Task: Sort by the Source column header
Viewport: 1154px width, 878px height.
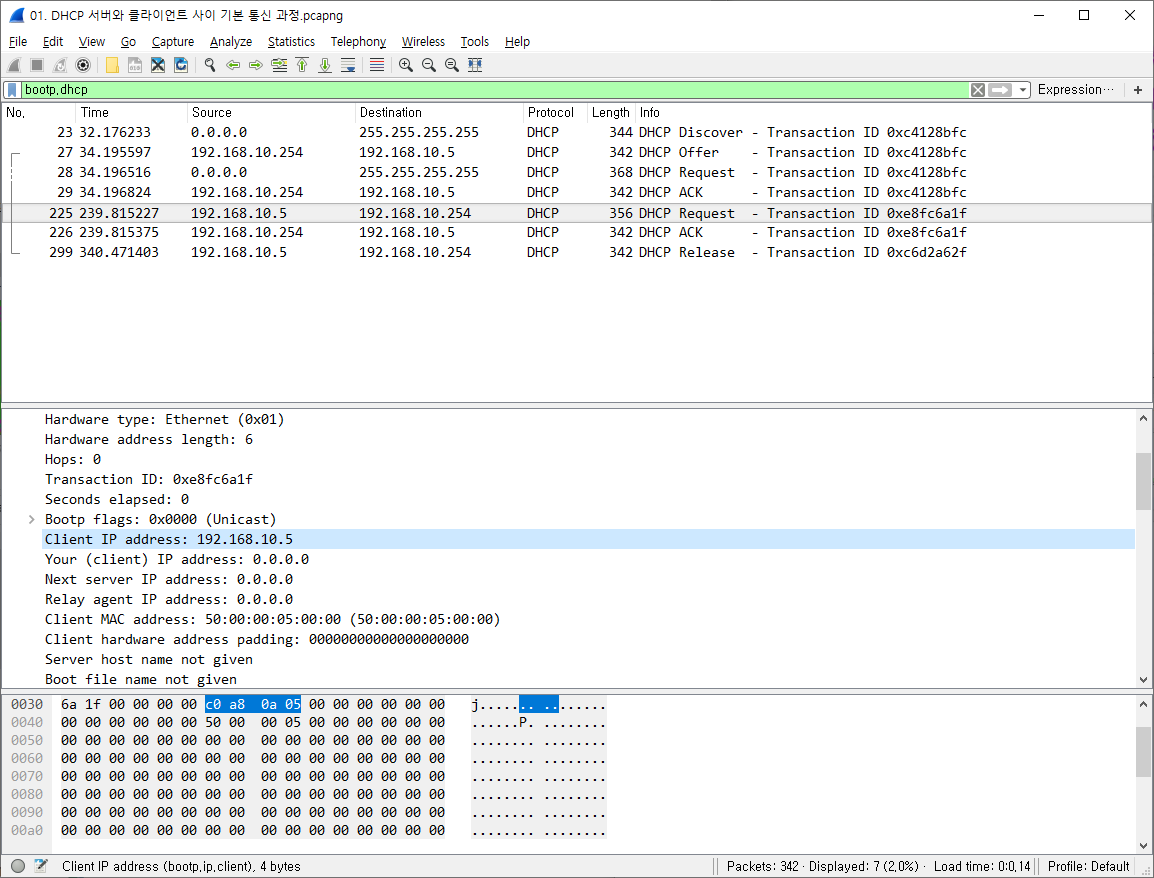Action: [271, 113]
